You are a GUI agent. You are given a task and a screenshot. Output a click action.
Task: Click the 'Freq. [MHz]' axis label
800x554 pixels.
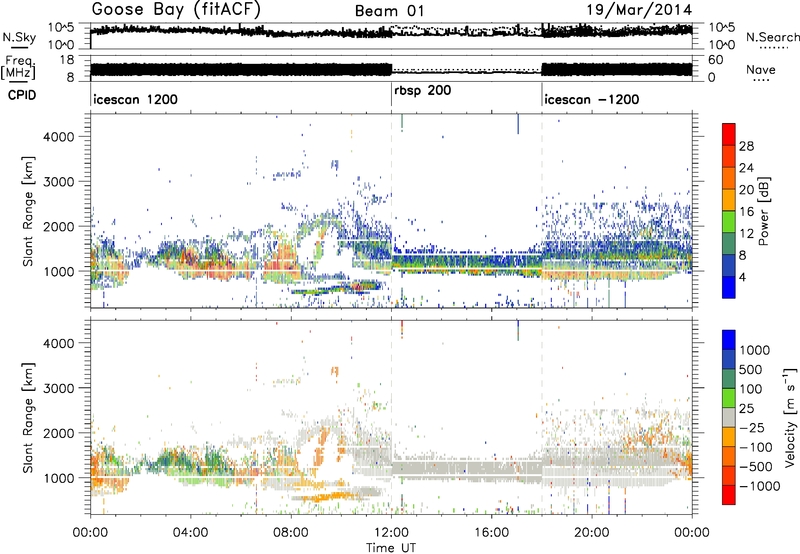(x=18, y=68)
